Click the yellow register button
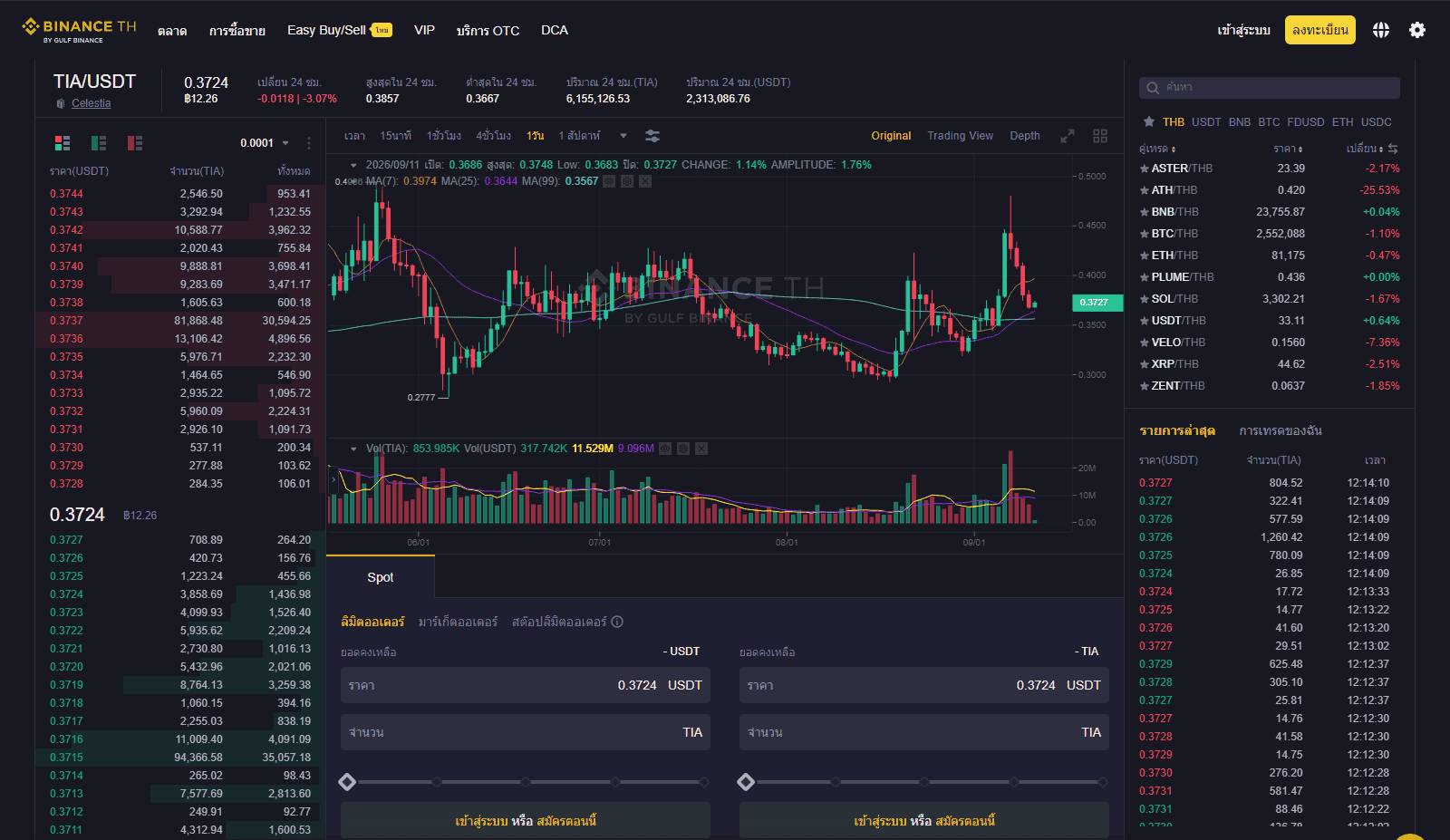Viewport: 1450px width, 840px height. (1320, 30)
